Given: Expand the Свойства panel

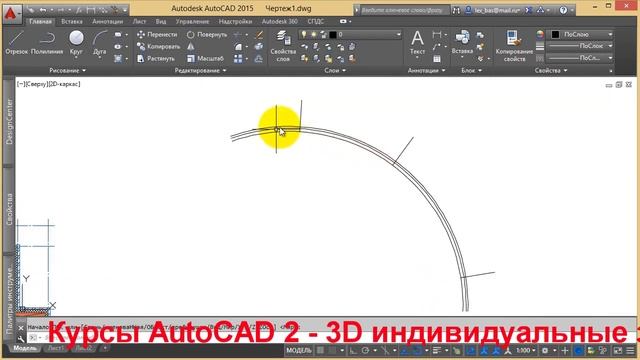Looking at the screenshot, I should pos(551,71).
